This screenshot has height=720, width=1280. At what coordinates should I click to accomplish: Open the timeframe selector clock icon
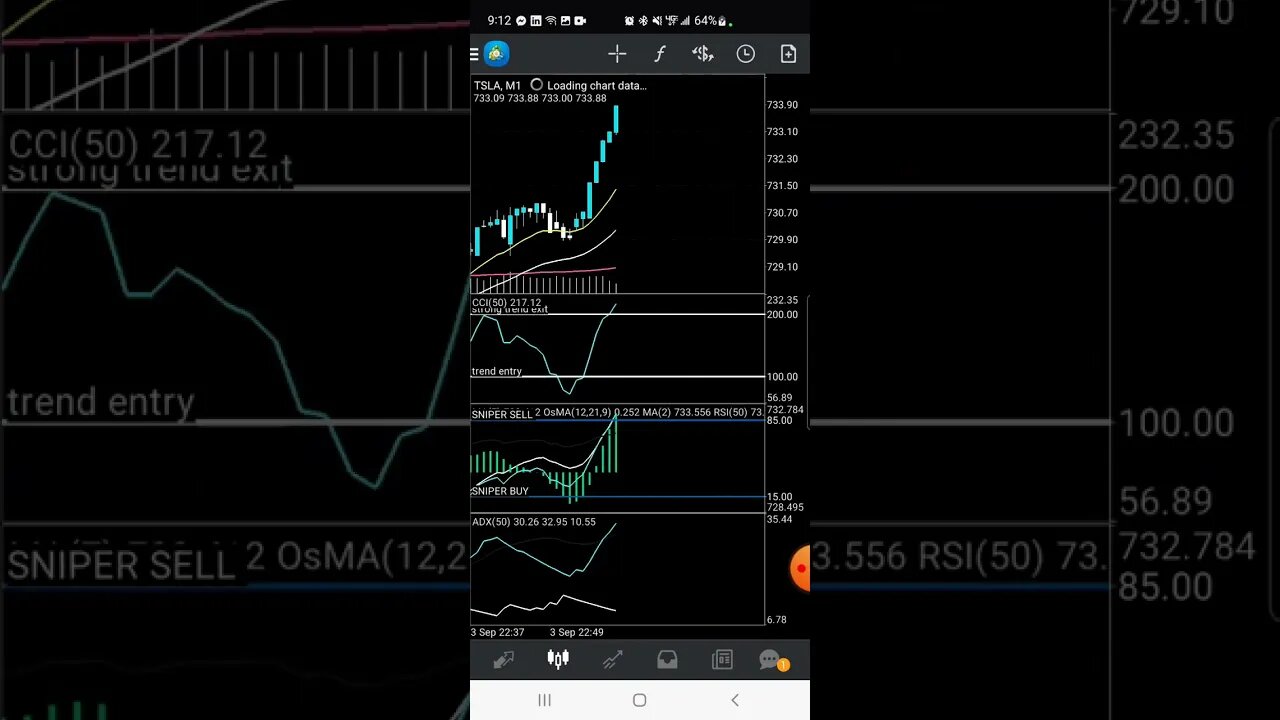tap(746, 54)
